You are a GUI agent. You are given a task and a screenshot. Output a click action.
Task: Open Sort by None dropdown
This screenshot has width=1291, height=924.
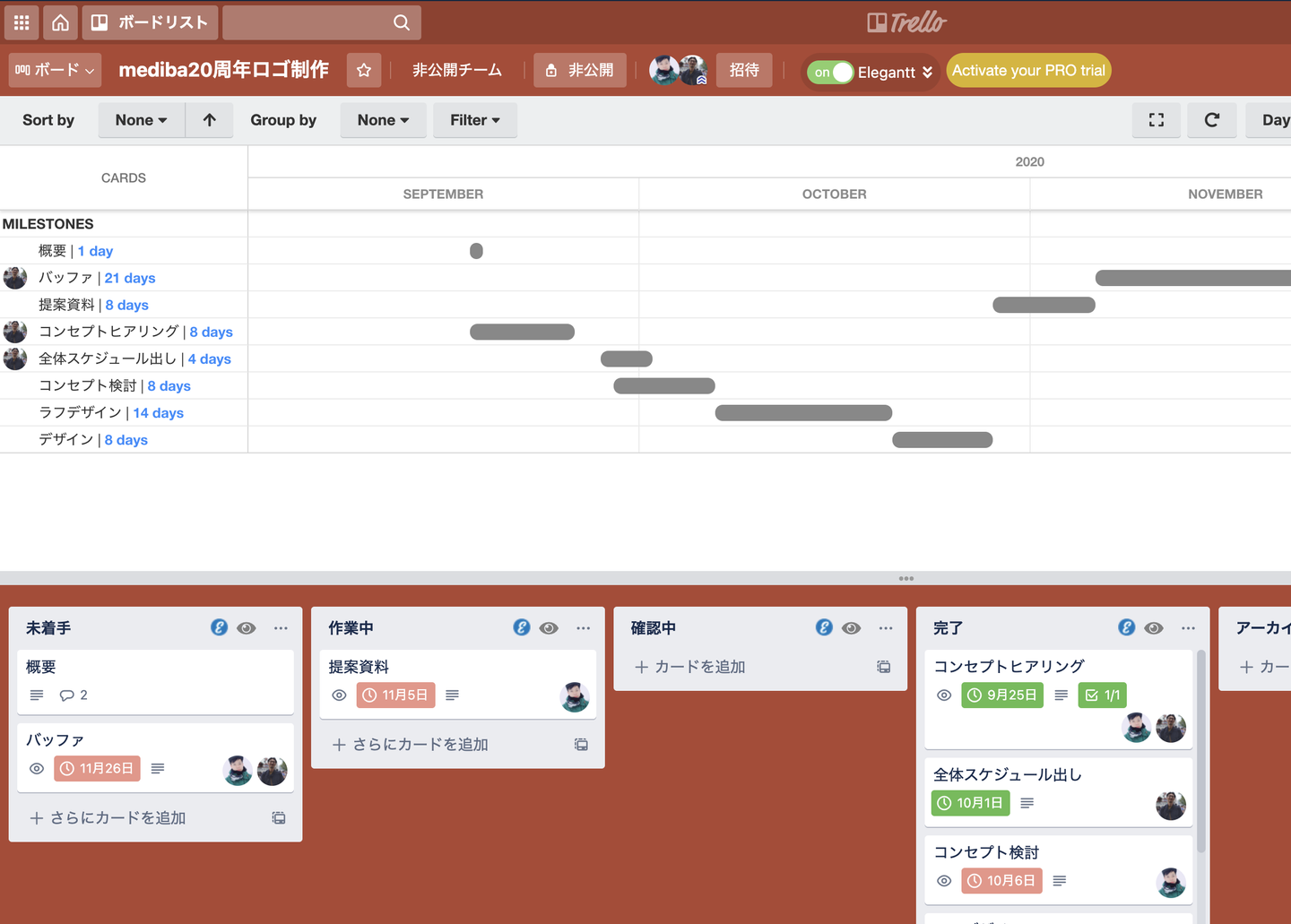tap(142, 120)
